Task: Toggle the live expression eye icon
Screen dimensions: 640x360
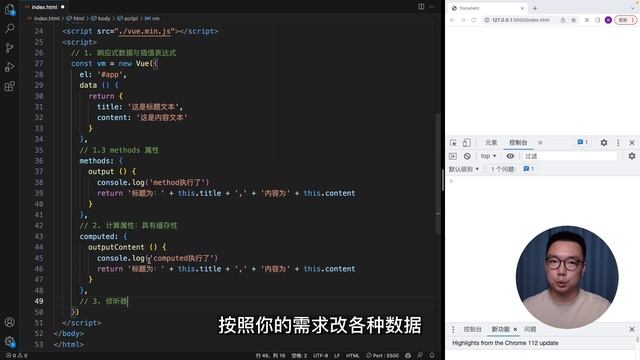Action: pyautogui.click(x=510, y=156)
